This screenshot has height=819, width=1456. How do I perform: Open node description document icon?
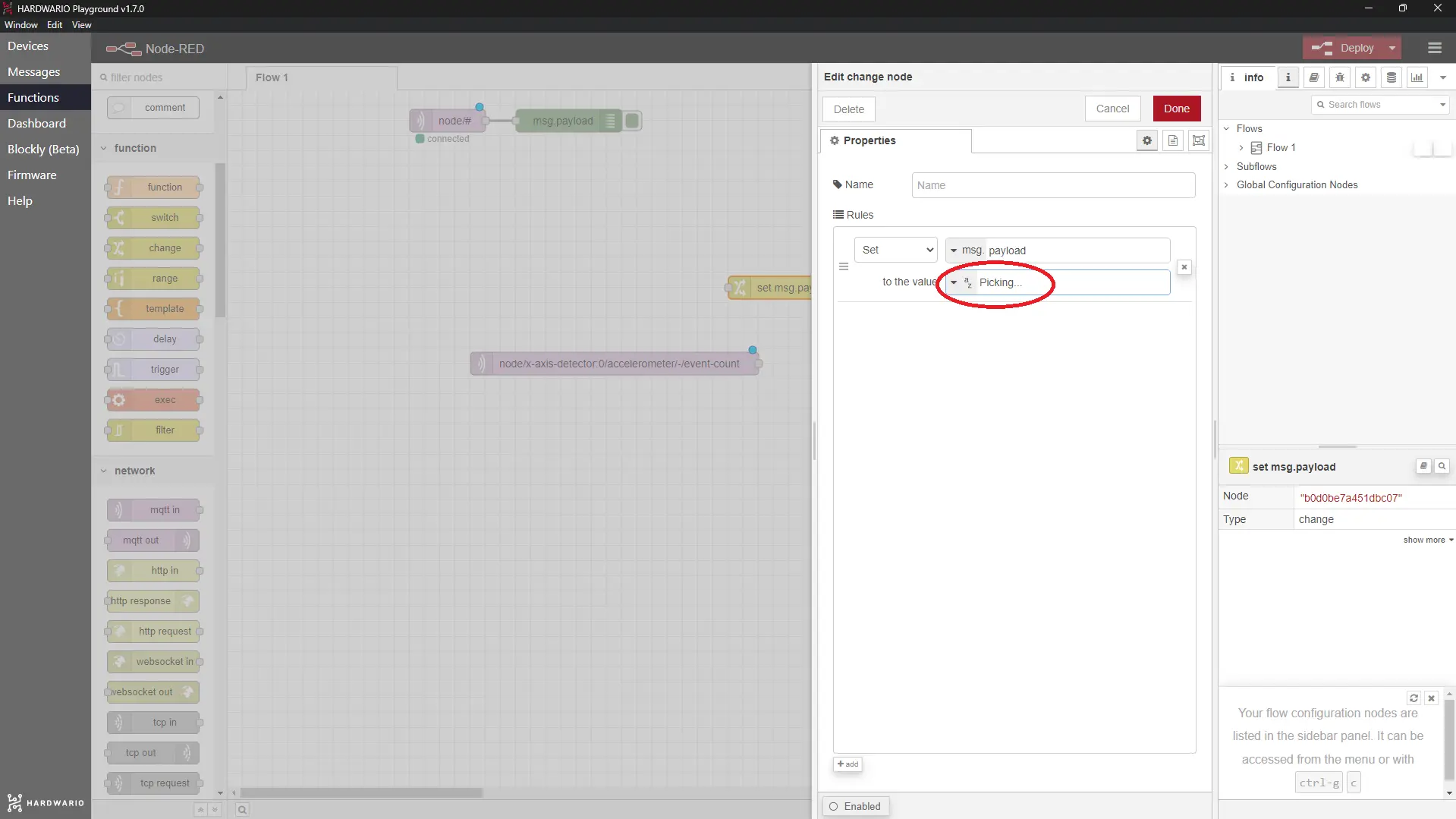pyautogui.click(x=1173, y=140)
